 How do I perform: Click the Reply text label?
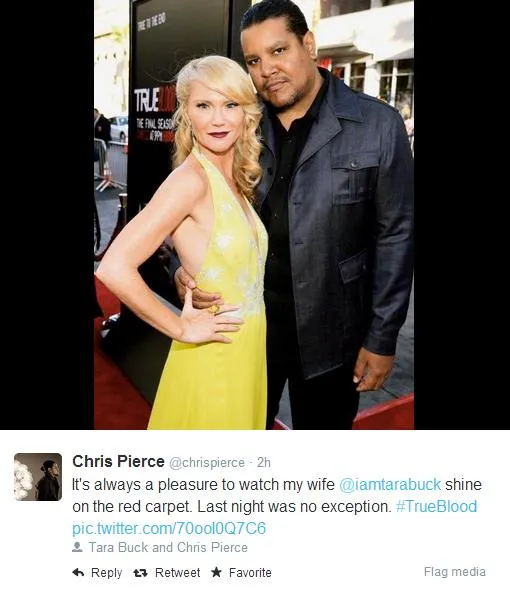tap(107, 573)
